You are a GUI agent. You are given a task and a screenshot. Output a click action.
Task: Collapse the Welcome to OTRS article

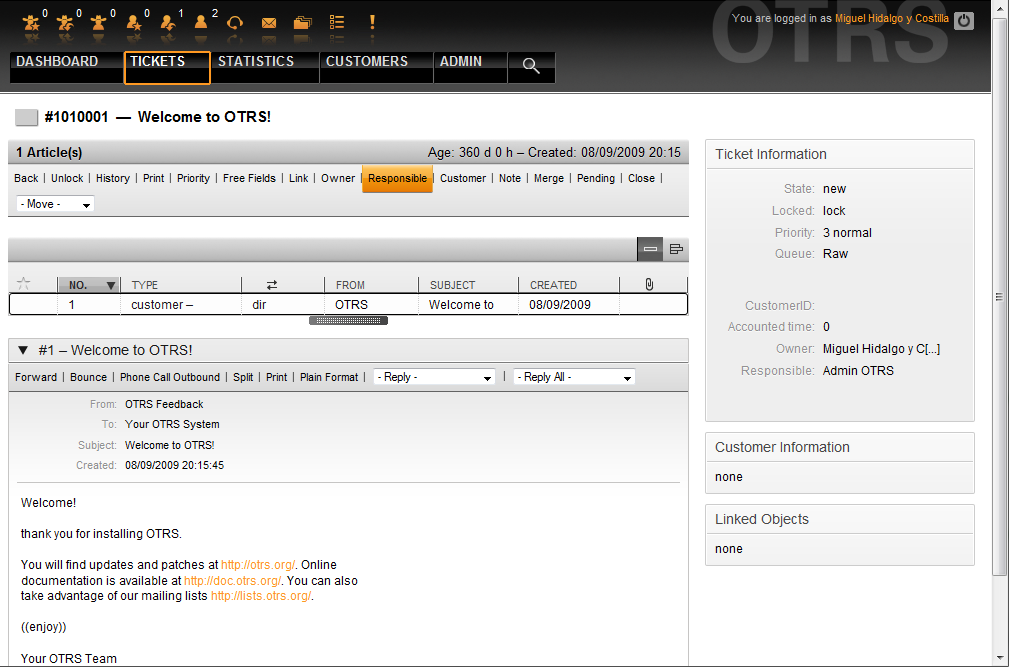(x=23, y=350)
